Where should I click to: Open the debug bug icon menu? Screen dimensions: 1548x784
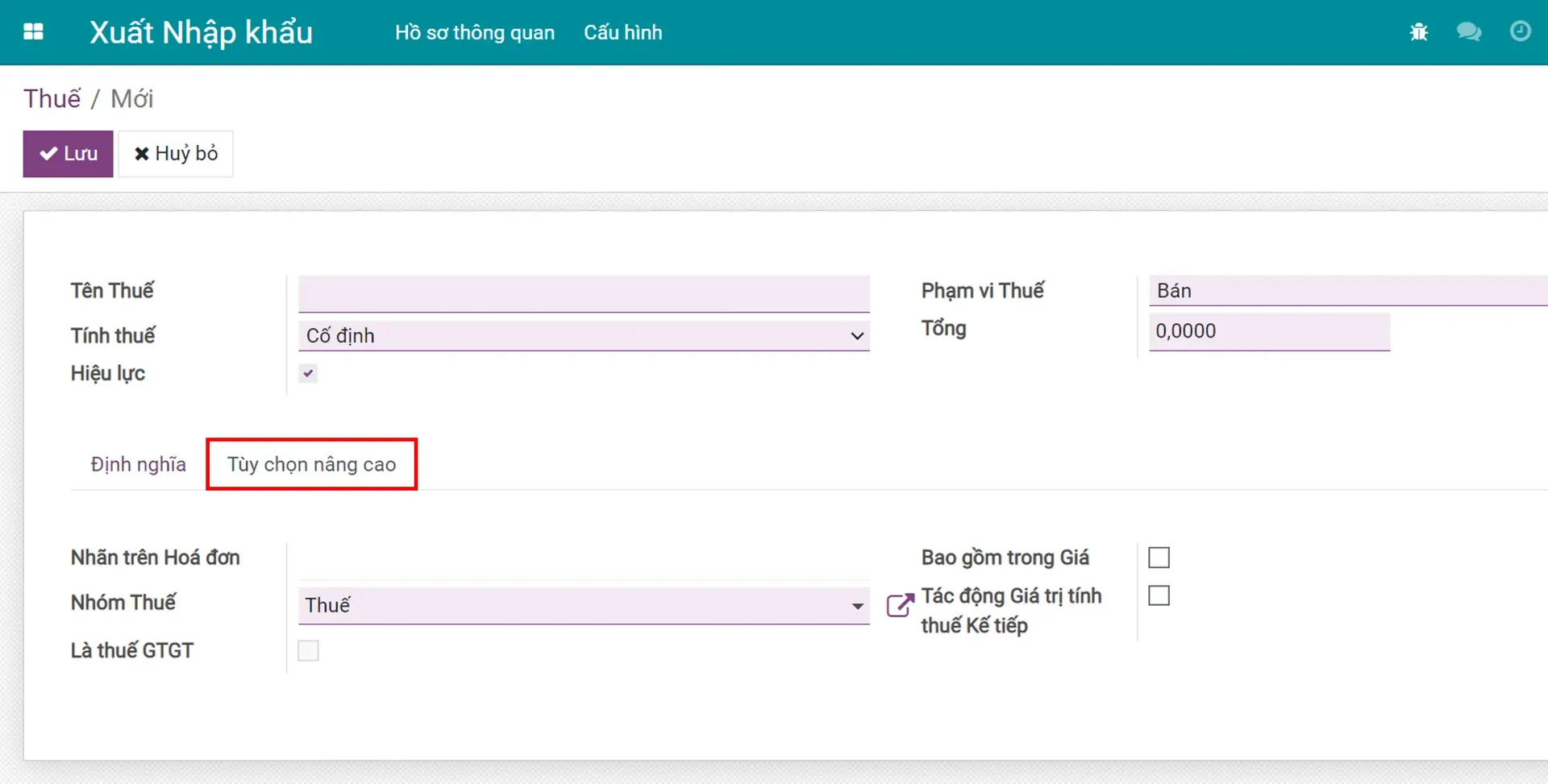pos(1419,32)
